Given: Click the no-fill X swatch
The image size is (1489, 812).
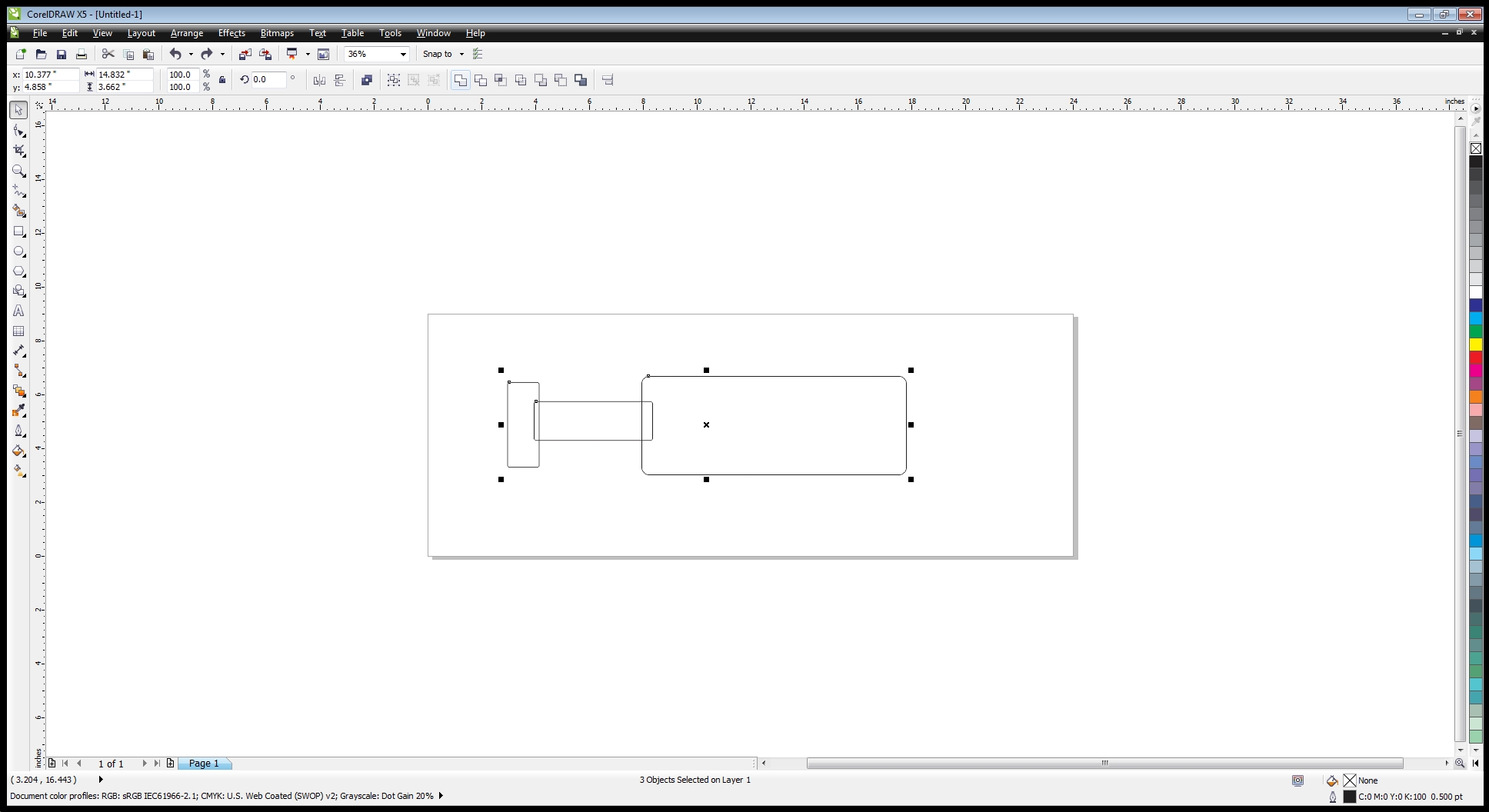Looking at the screenshot, I should [x=1476, y=148].
